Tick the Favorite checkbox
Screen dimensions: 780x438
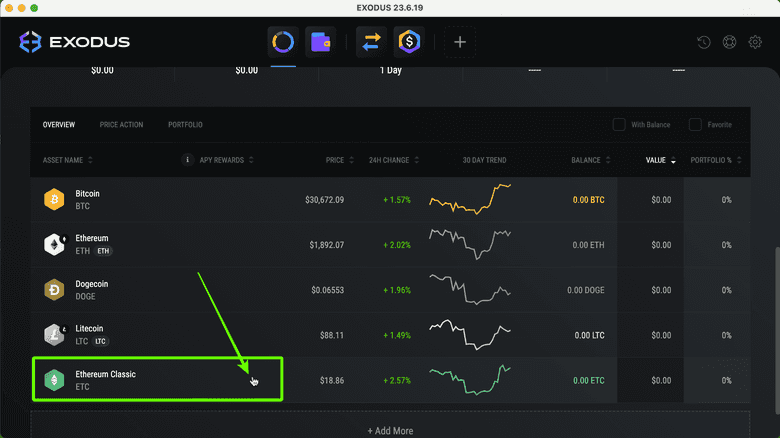pyautogui.click(x=695, y=125)
